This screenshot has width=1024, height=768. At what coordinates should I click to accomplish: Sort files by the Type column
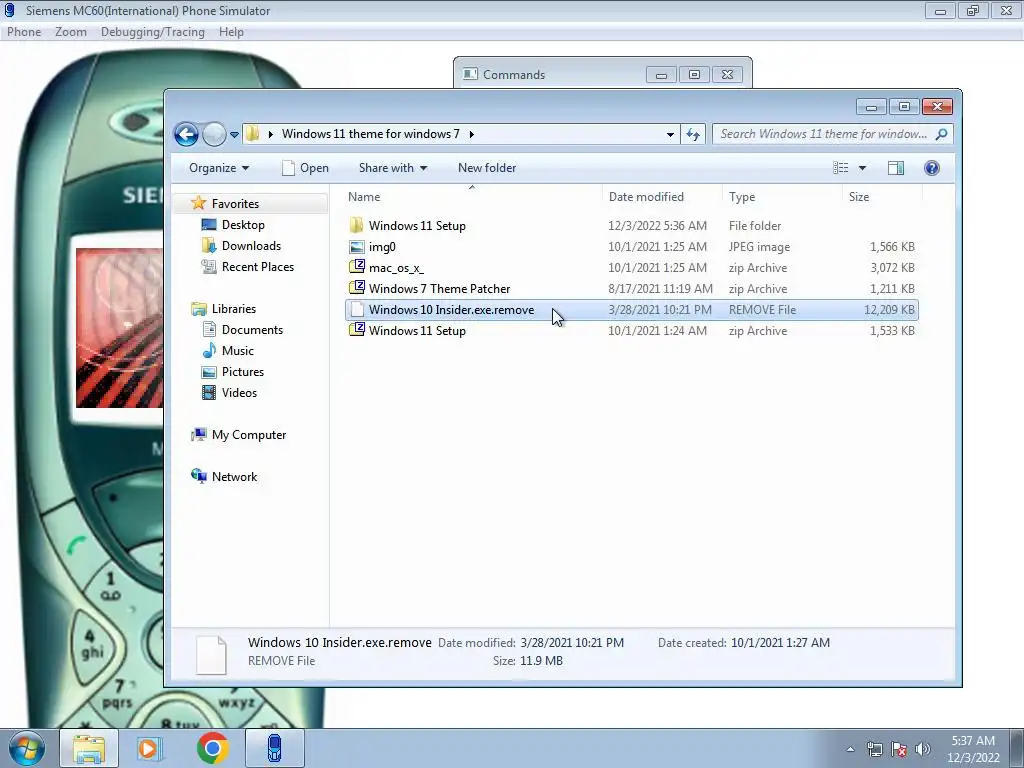click(782, 197)
